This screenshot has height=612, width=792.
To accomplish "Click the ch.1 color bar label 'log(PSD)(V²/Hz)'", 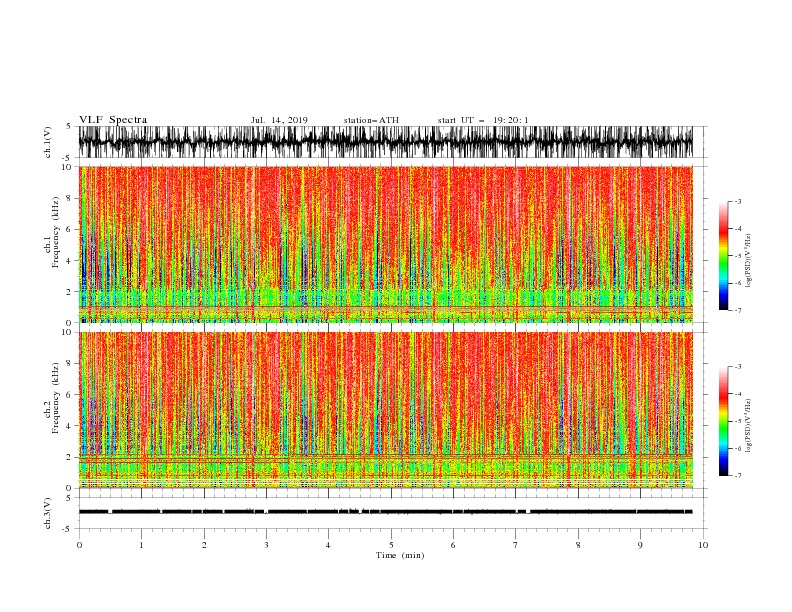I will (748, 261).
